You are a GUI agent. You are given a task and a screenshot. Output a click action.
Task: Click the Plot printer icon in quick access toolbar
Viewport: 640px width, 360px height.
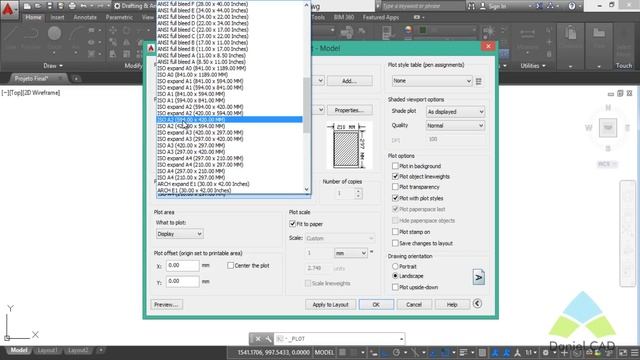tap(72, 6)
